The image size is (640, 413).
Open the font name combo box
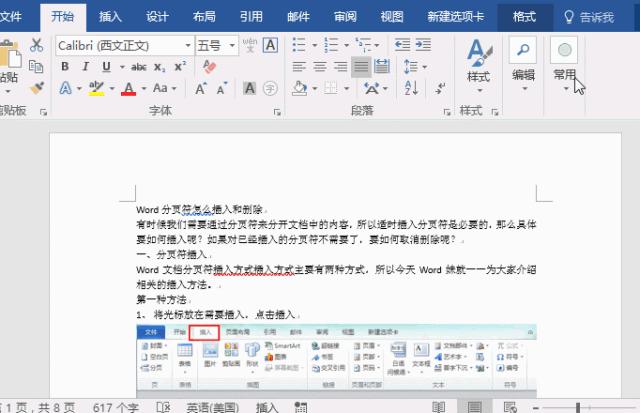point(124,45)
